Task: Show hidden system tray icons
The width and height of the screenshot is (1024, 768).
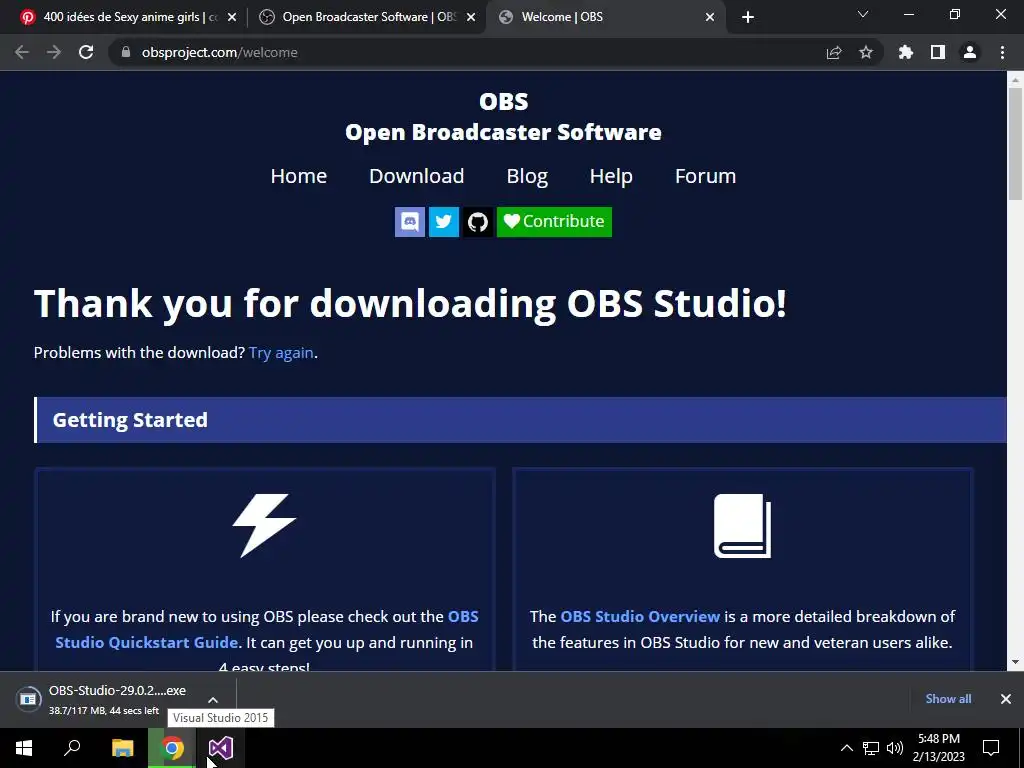Action: click(846, 748)
